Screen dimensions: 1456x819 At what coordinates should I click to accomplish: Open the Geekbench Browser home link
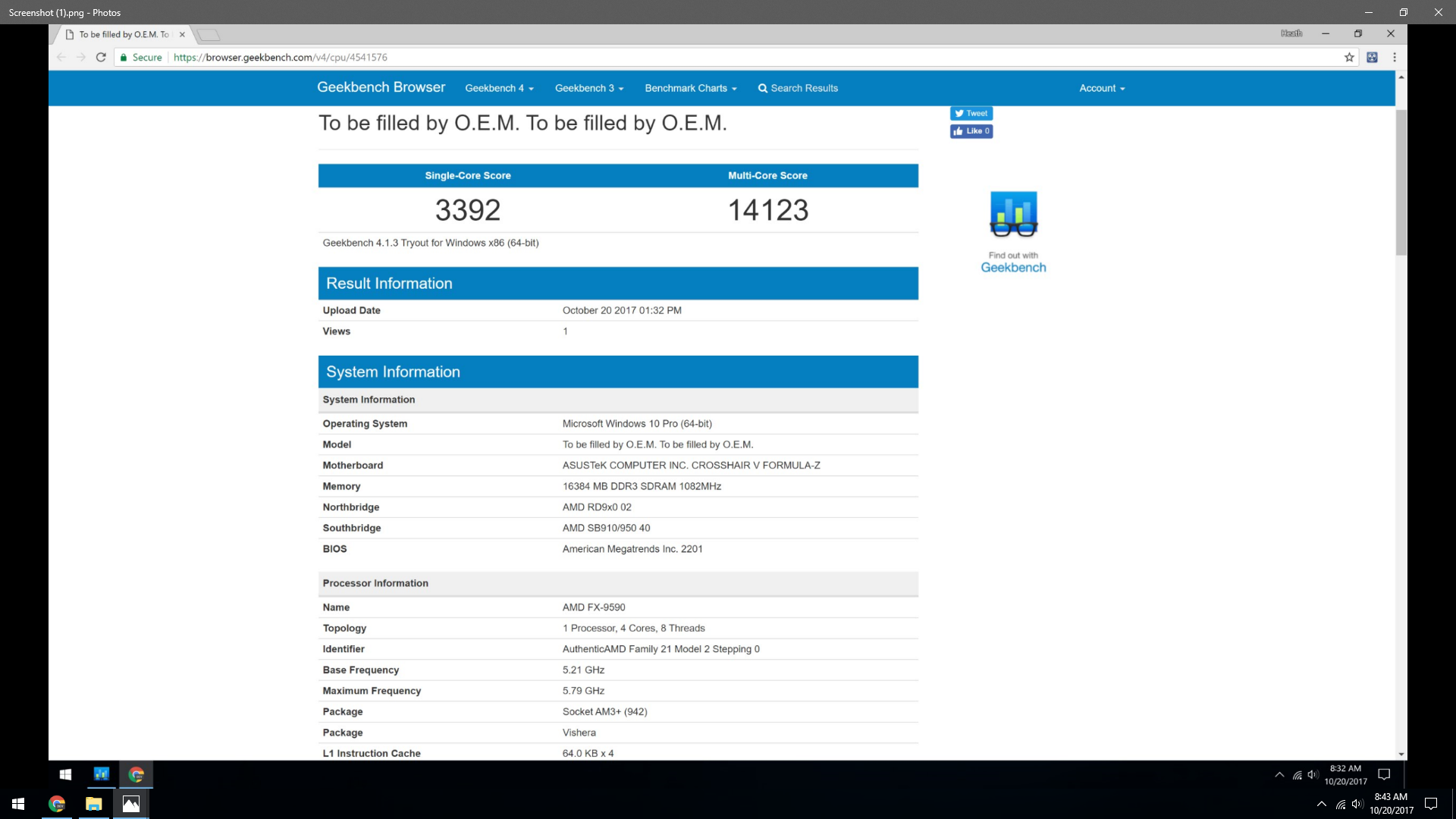tap(381, 87)
